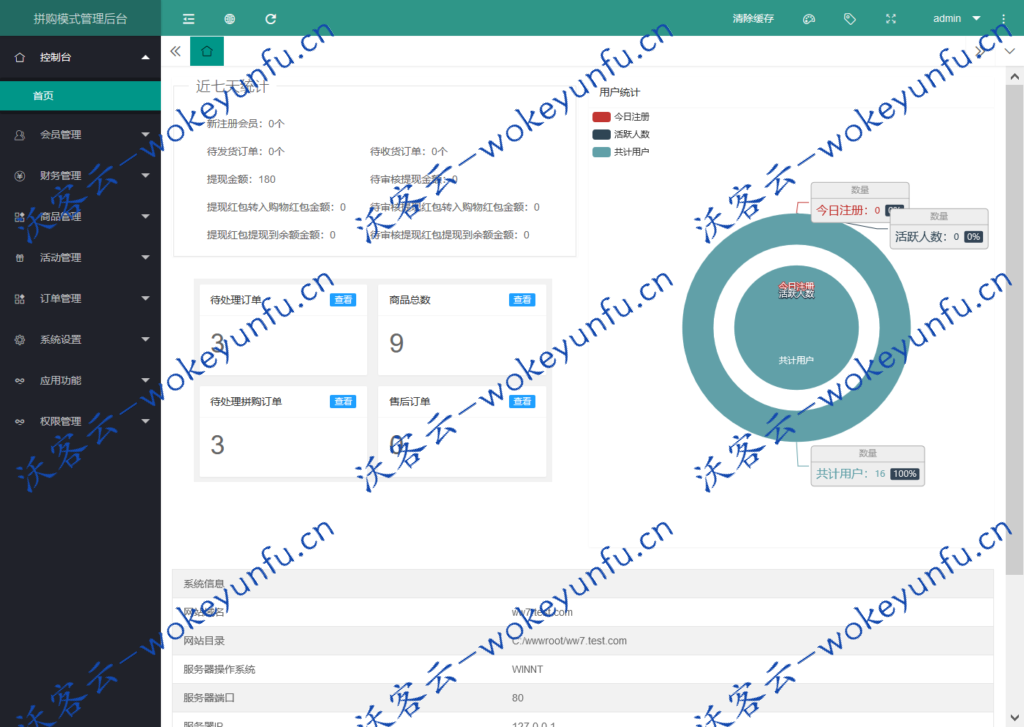
Task: Open the theme palette icon
Action: point(808,19)
